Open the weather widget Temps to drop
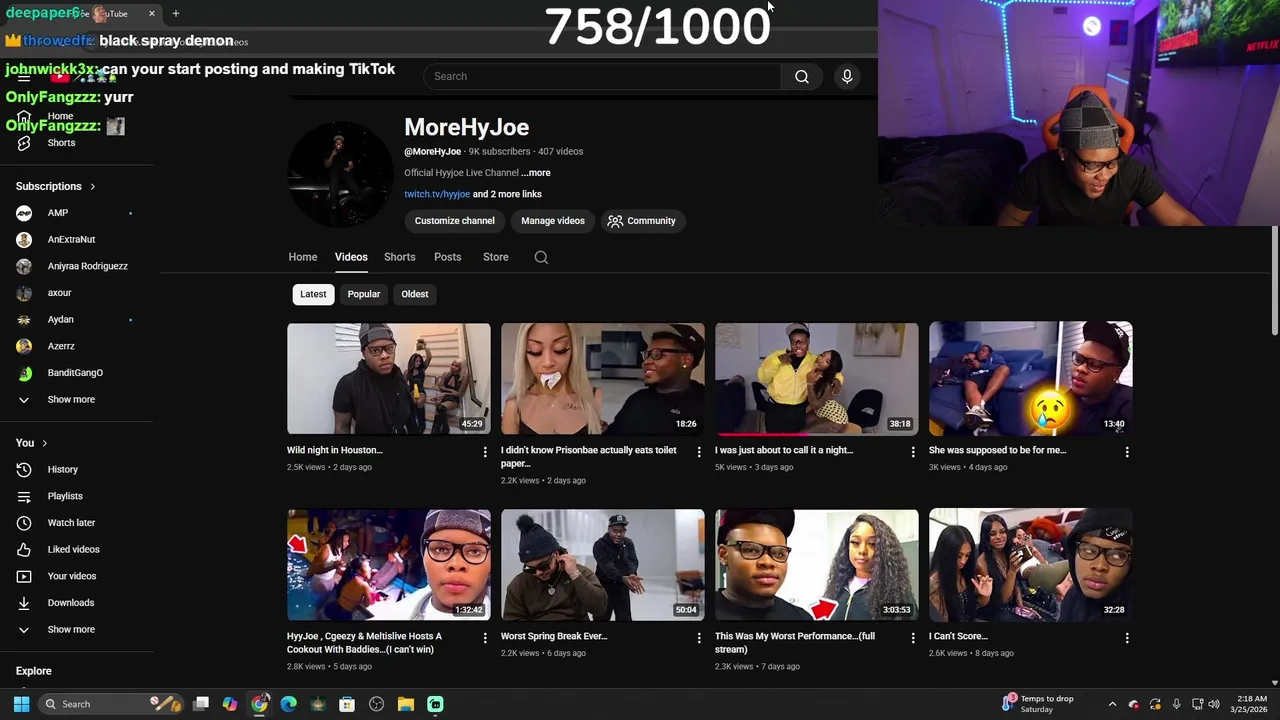 1038,704
